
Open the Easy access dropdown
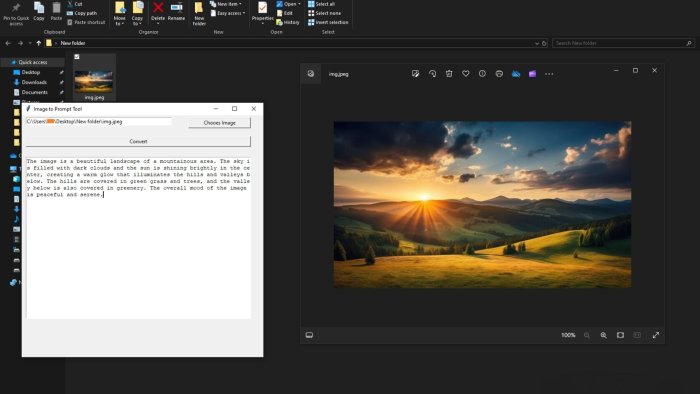click(x=228, y=13)
